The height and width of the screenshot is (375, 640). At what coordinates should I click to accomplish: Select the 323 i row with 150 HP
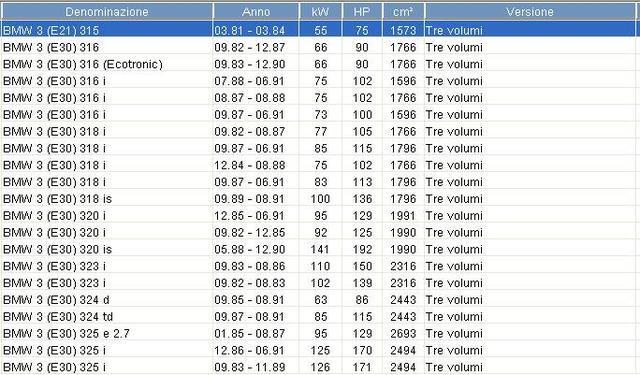(x=318, y=266)
